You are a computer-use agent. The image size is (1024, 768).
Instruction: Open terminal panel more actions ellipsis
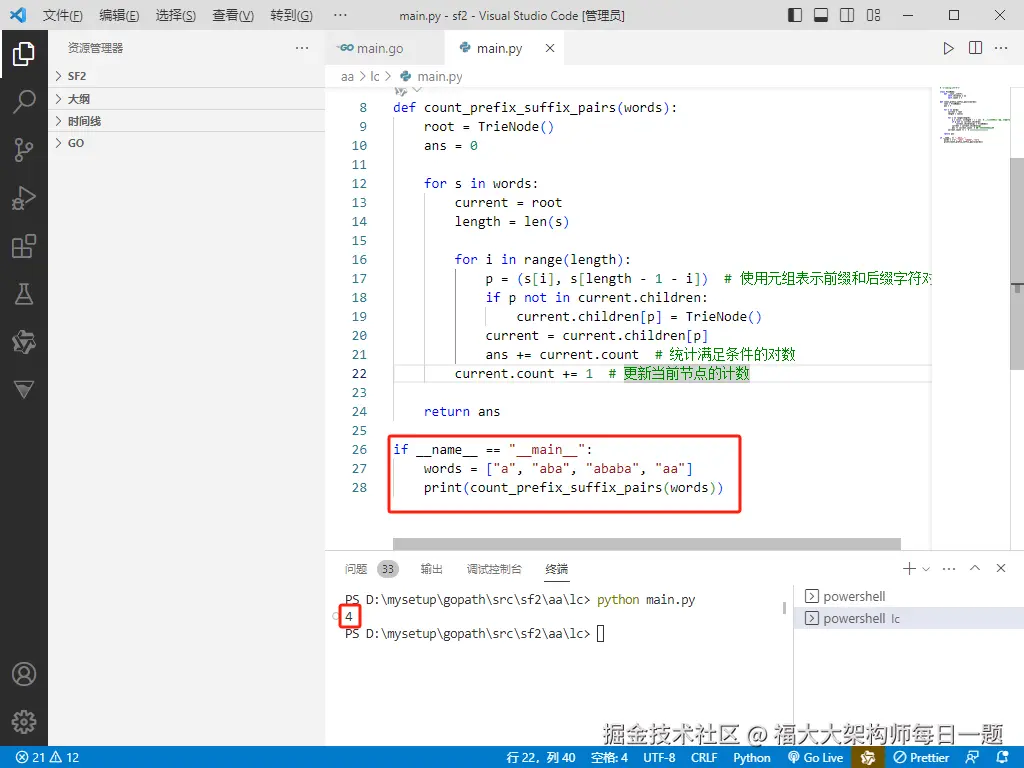(949, 569)
